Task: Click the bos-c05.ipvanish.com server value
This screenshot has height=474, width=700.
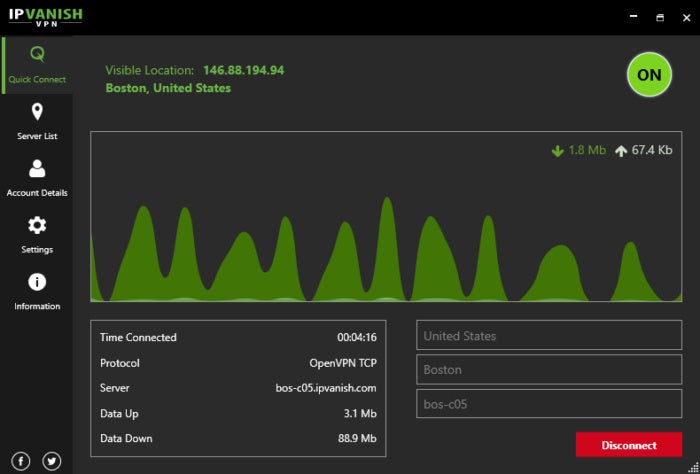Action: pos(326,388)
